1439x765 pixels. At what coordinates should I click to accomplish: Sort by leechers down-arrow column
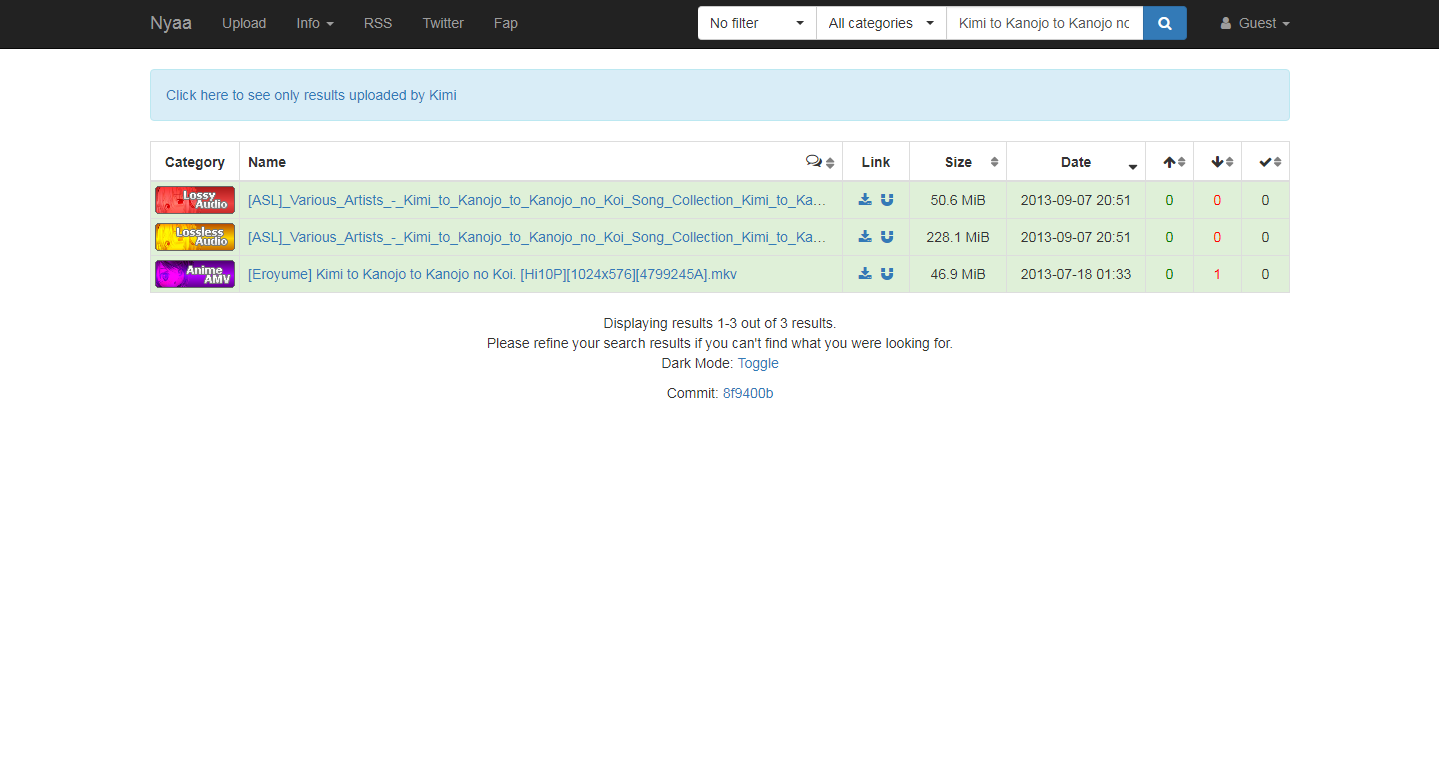click(x=1217, y=162)
